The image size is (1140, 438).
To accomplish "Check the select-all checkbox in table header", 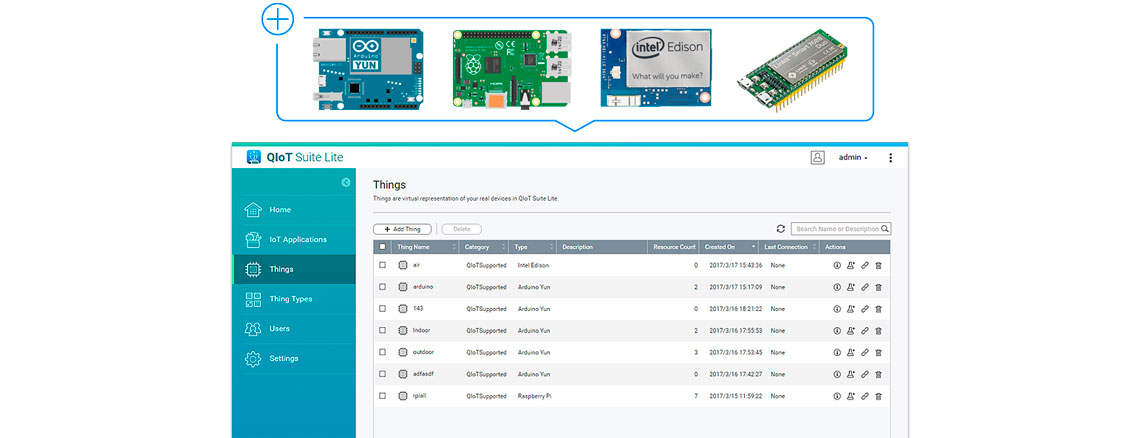I will coord(382,246).
